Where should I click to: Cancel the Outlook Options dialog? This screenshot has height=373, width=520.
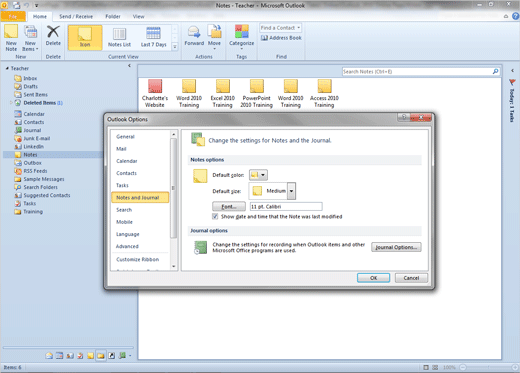[x=411, y=278]
